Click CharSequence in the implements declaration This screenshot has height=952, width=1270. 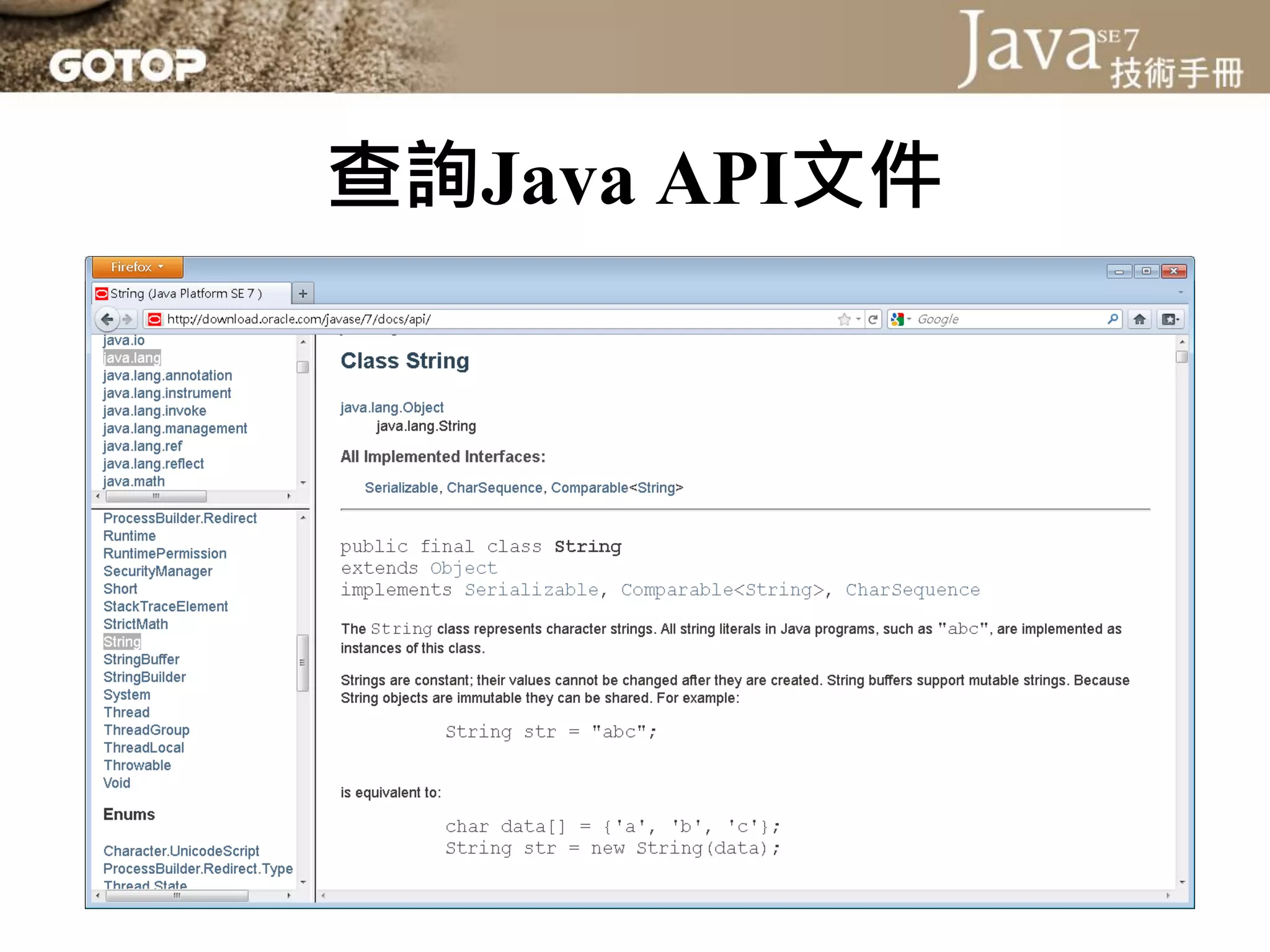click(912, 590)
